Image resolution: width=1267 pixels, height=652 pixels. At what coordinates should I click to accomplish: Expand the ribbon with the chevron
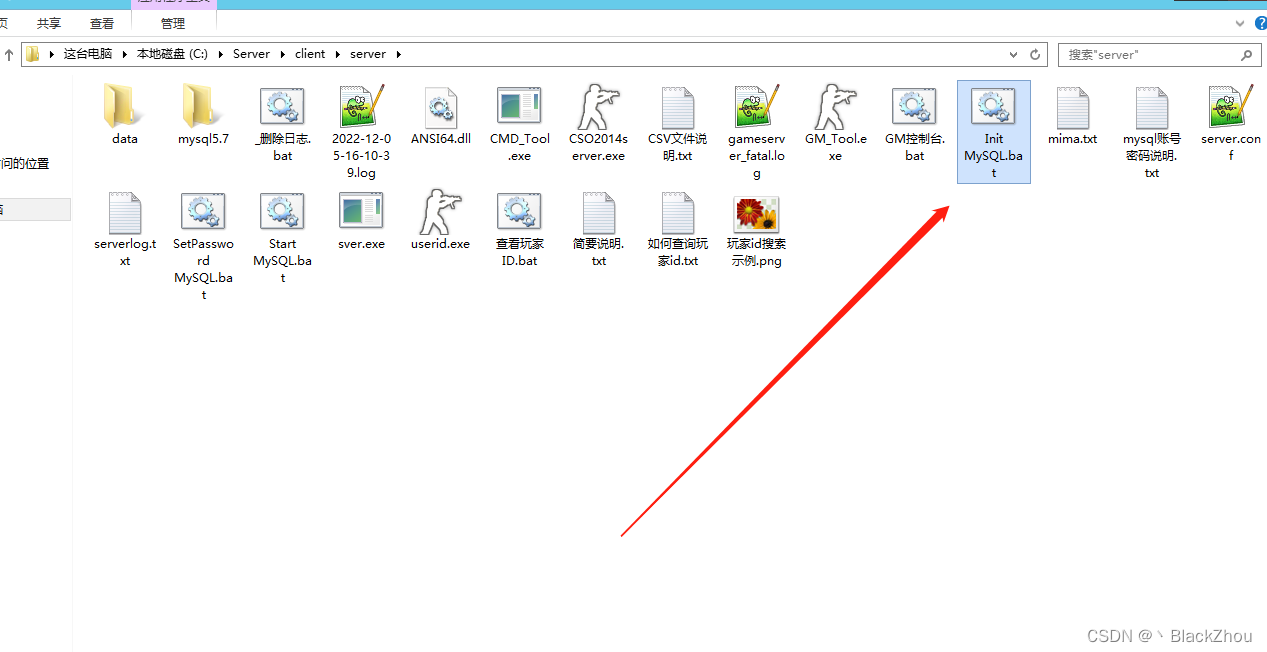1238,23
